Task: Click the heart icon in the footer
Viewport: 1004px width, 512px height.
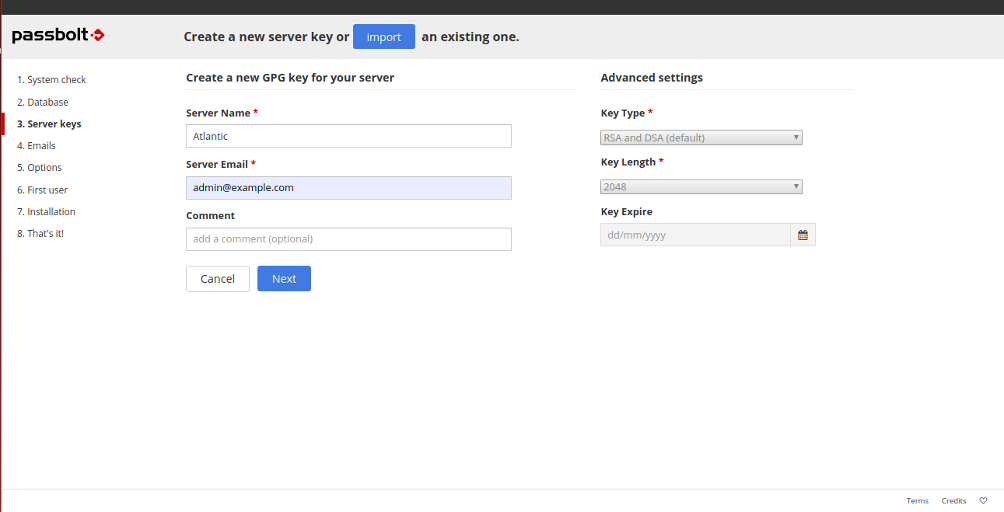Action: 984,500
